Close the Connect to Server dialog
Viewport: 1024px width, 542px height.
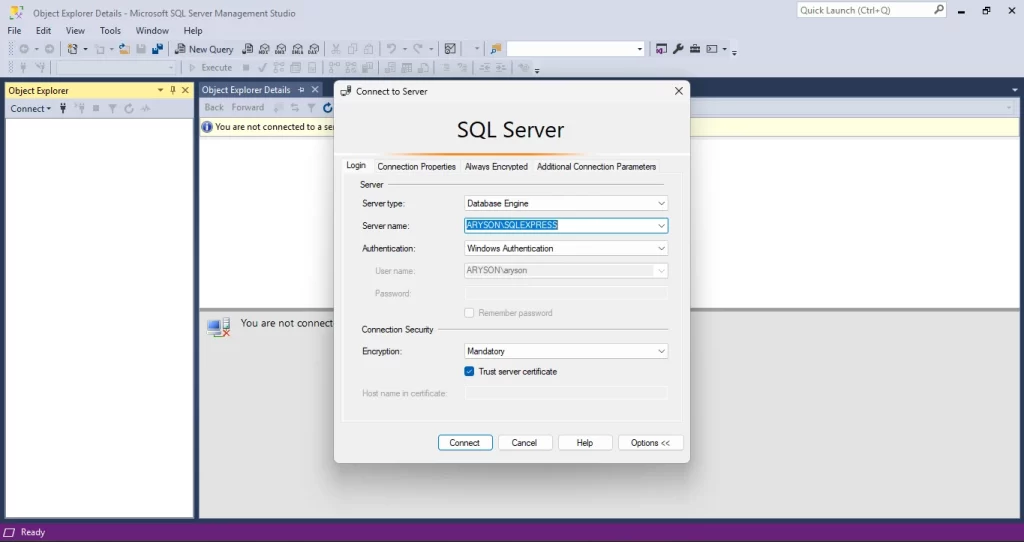tap(679, 91)
